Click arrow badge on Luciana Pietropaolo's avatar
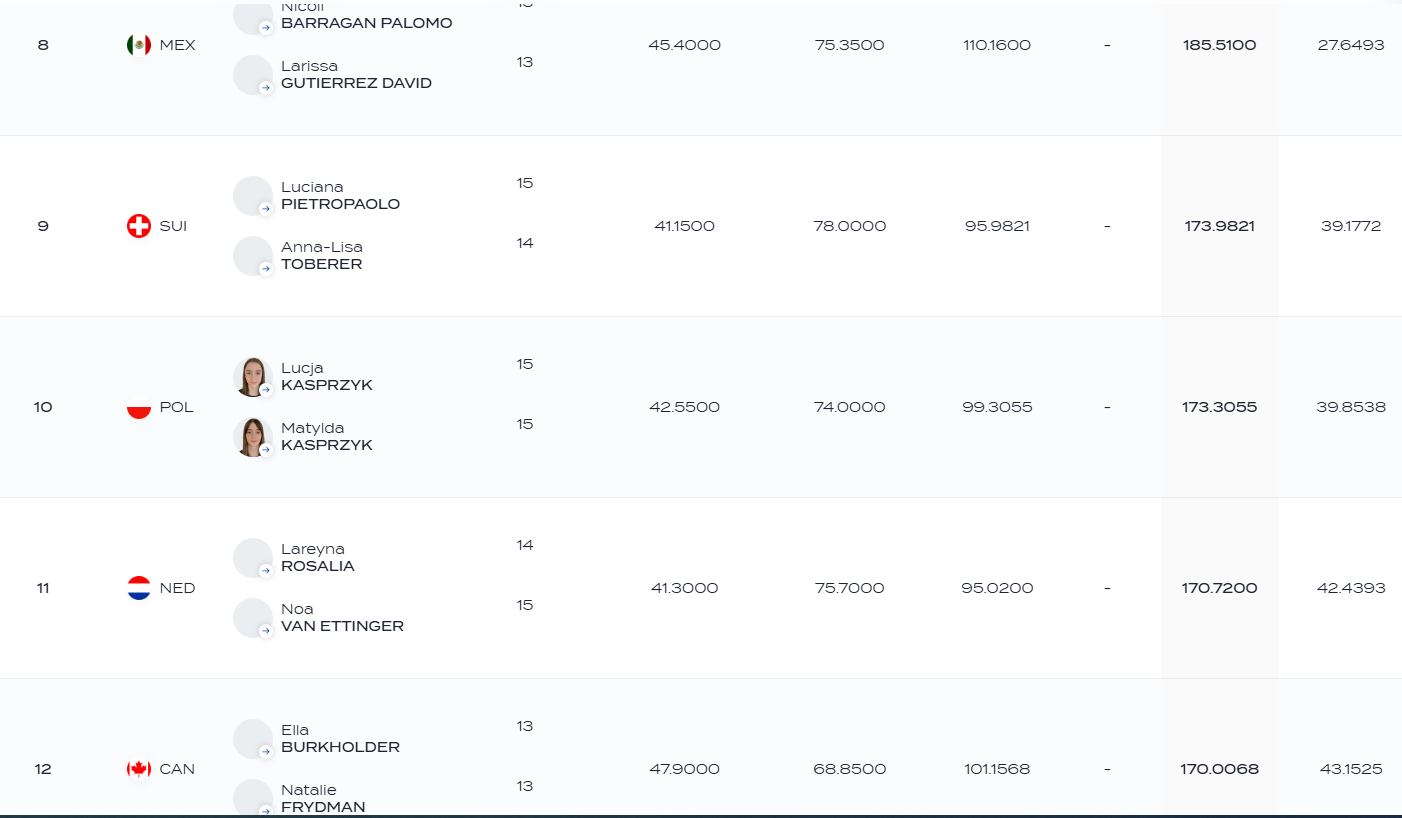Image resolution: width=1402 pixels, height=818 pixels. click(x=266, y=209)
